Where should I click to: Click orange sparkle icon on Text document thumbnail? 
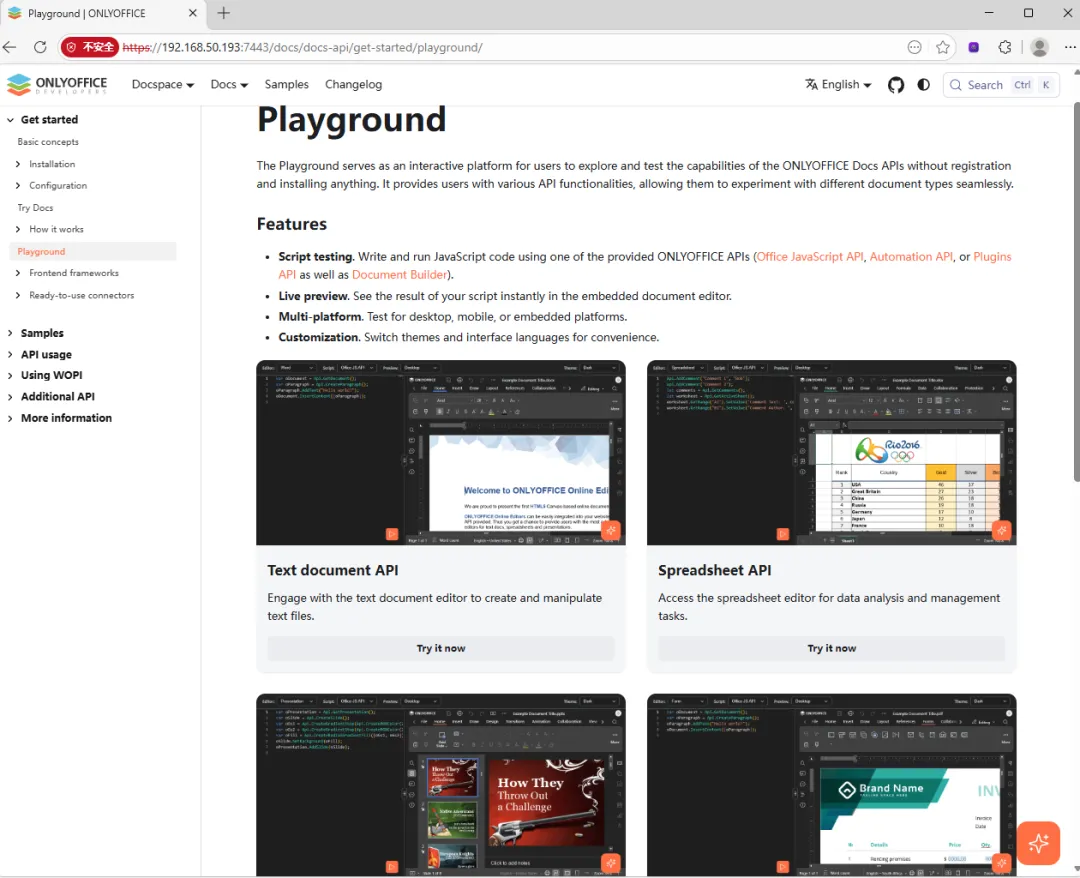click(610, 530)
